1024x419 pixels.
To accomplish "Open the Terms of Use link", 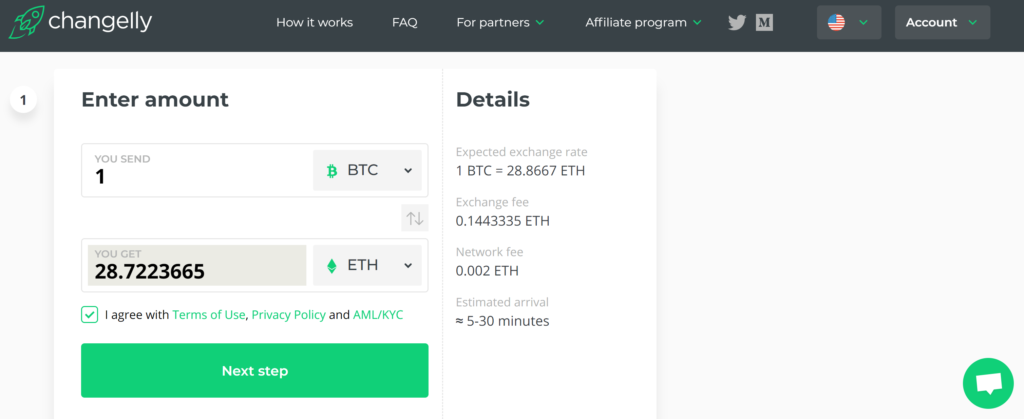I will 208,315.
